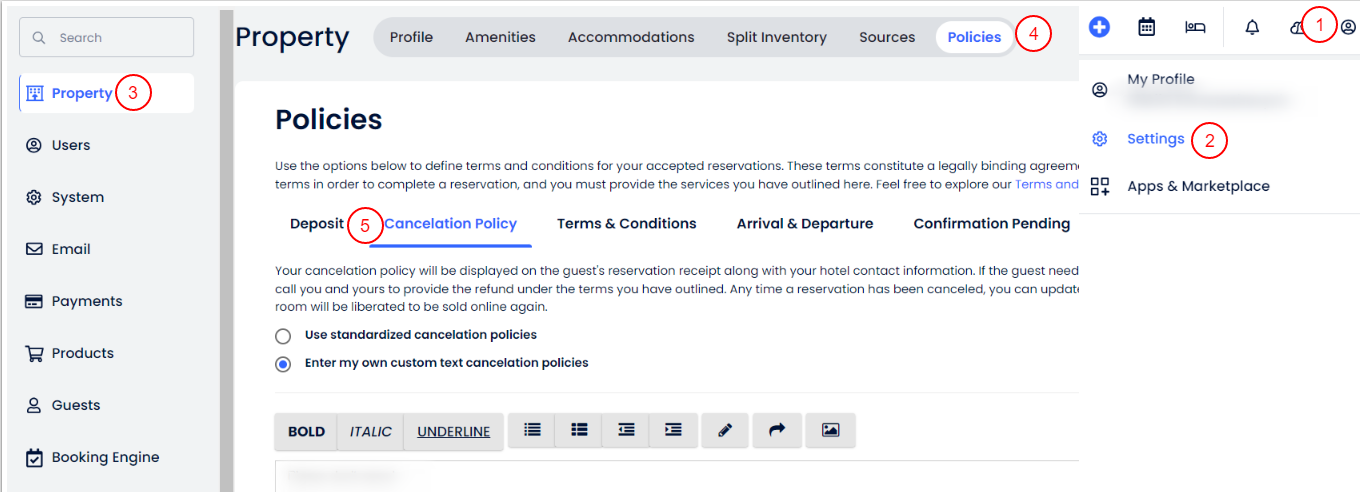Open the Settings menu entry
1360x492 pixels.
tap(1155, 139)
